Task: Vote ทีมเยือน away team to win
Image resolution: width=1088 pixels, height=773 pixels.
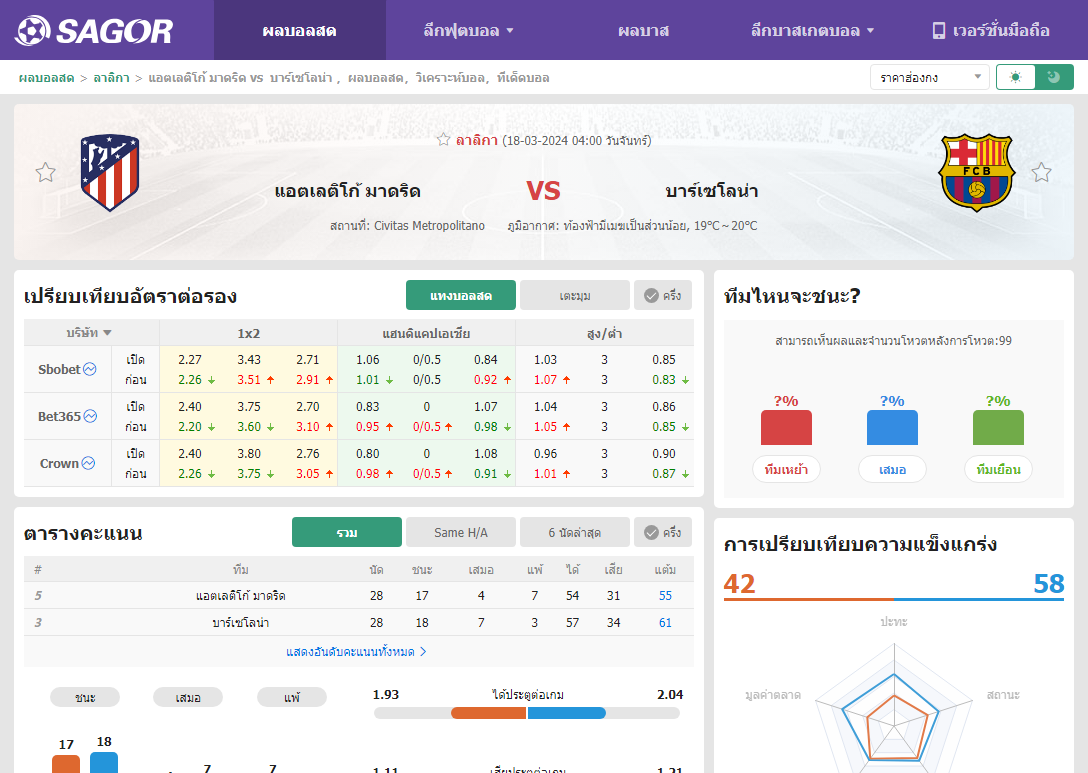Action: click(998, 469)
